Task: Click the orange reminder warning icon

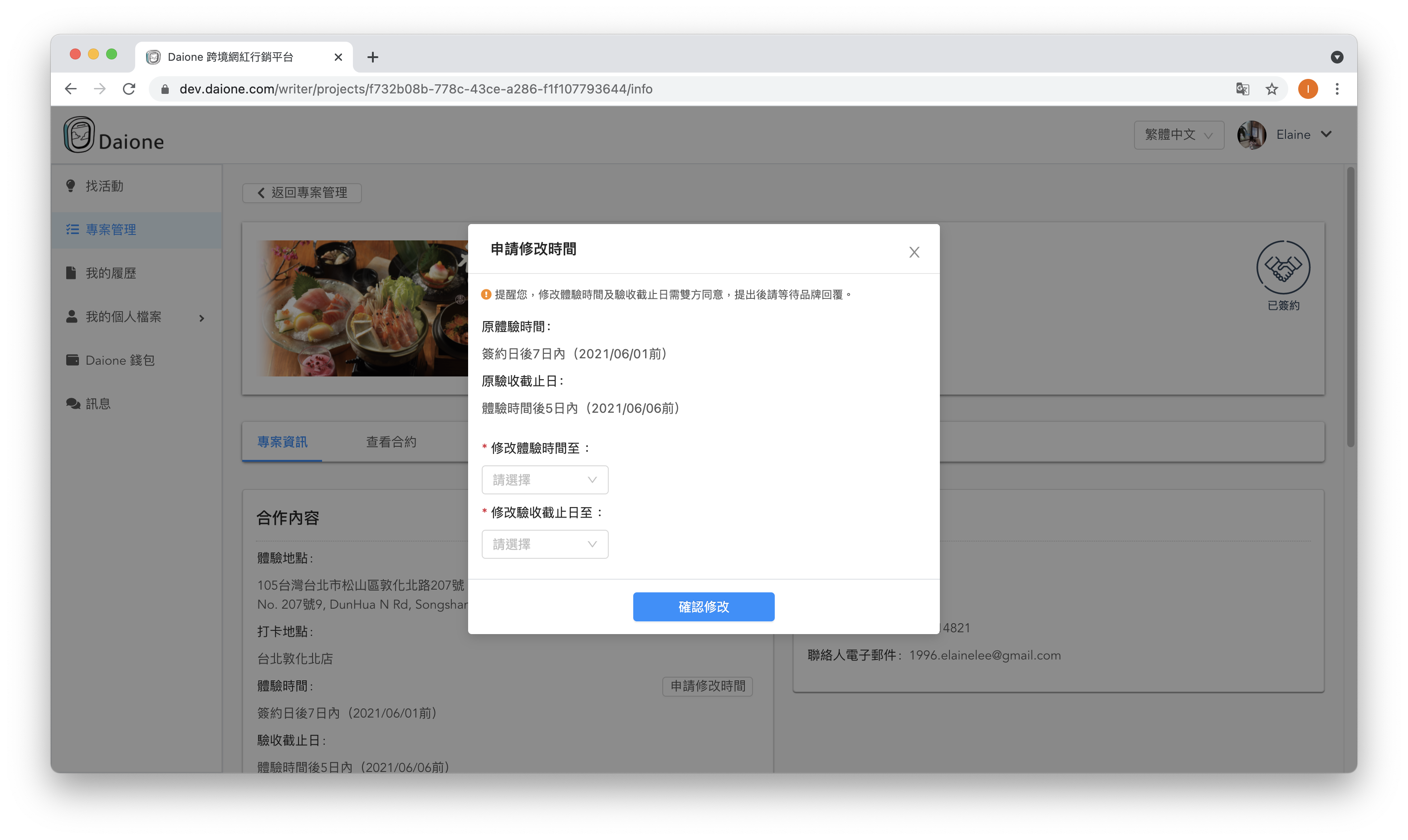Action: pyautogui.click(x=485, y=294)
